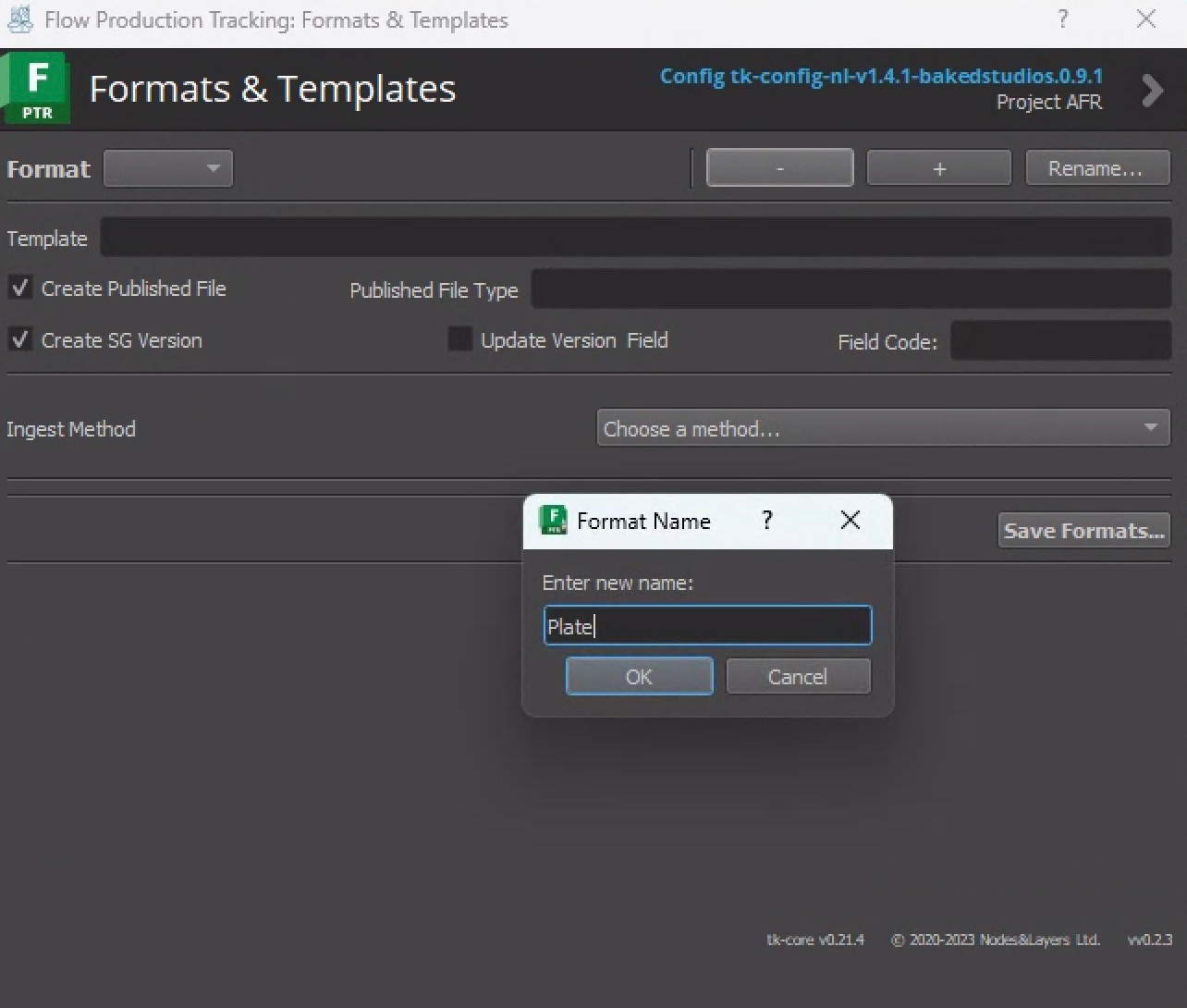Image resolution: width=1187 pixels, height=1008 pixels.
Task: Click the green PTR application logo
Action: [36, 88]
